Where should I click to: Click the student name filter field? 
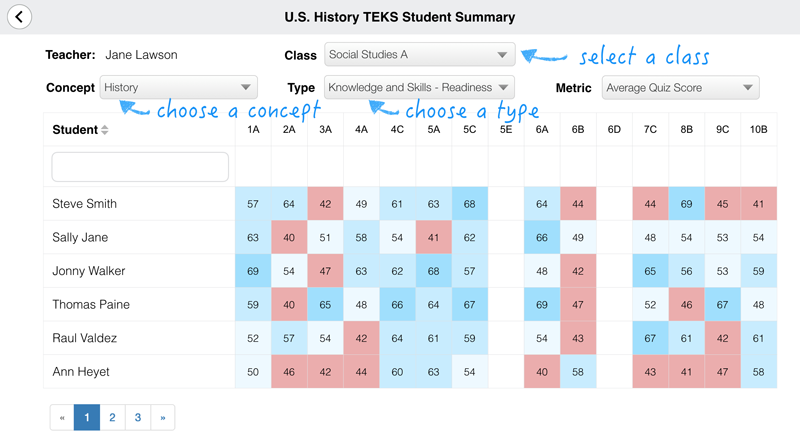click(140, 167)
